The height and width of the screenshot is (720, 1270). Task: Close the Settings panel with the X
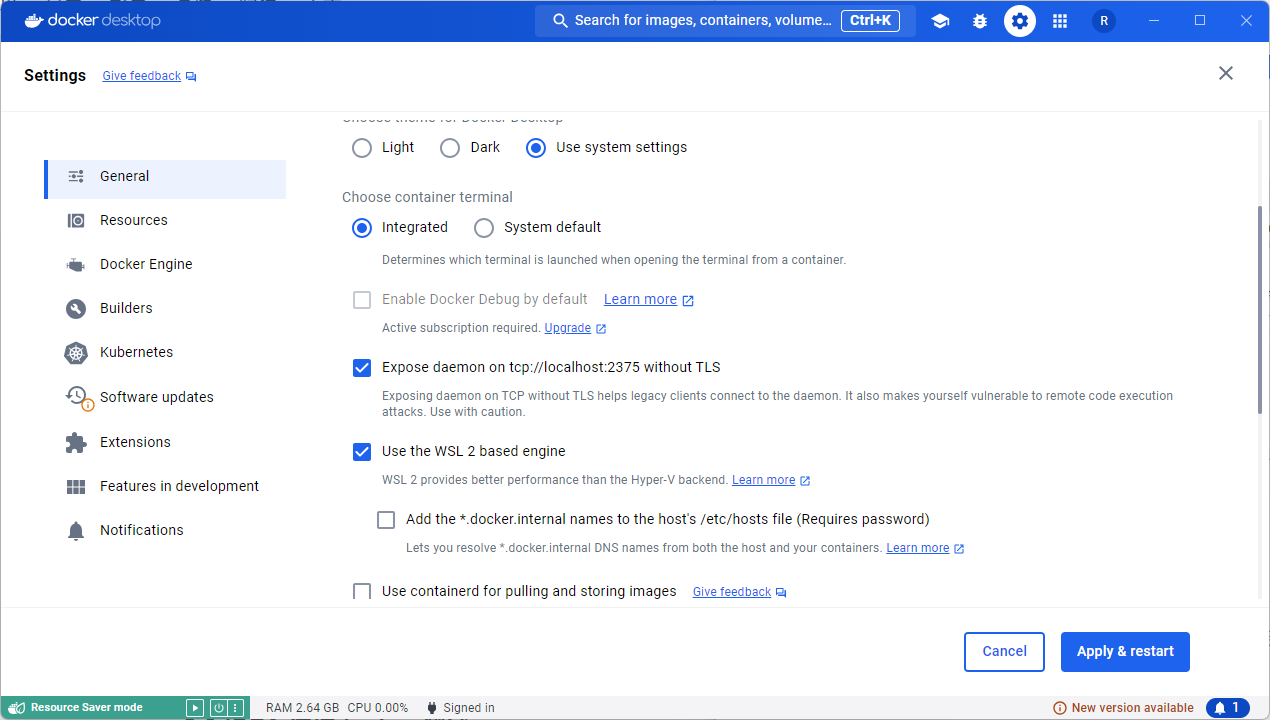pyautogui.click(x=1226, y=73)
